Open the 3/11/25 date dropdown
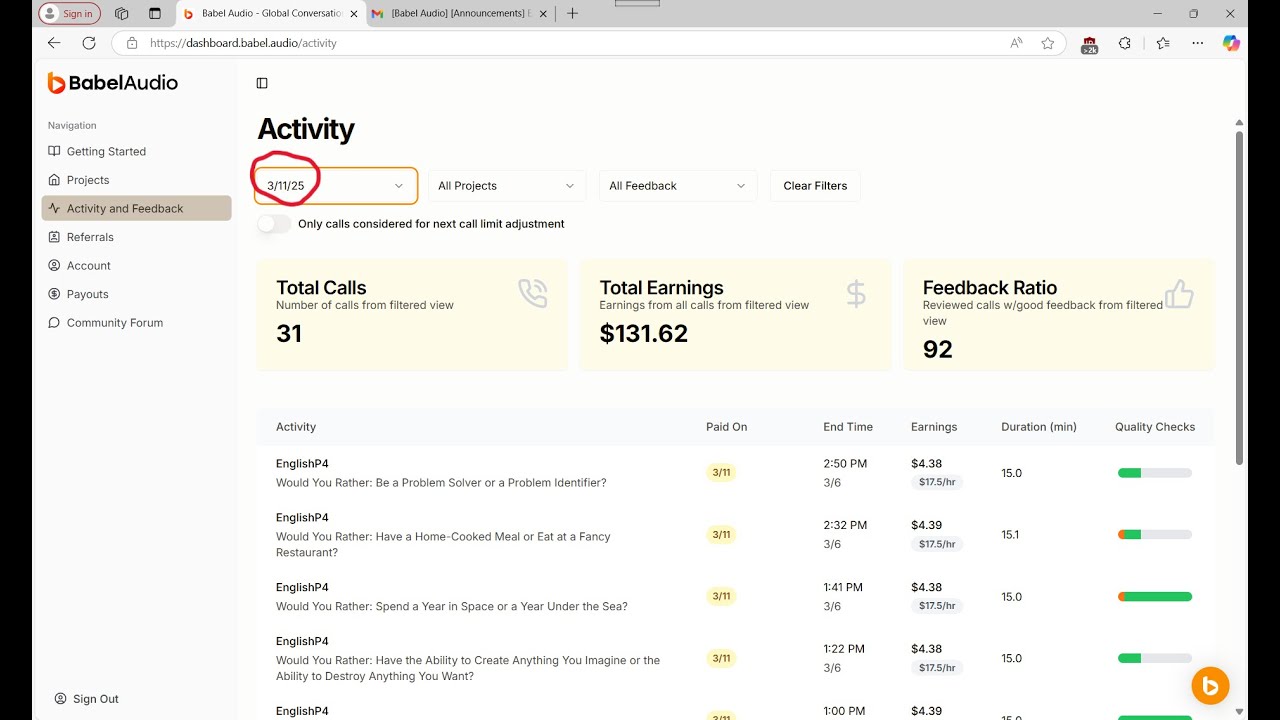1280x720 pixels. (336, 186)
